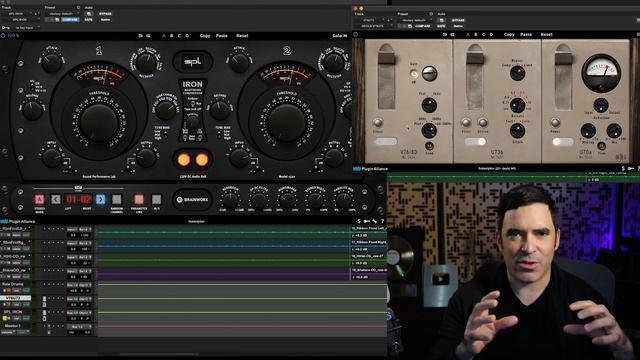This screenshot has width=640, height=360.
Task: Click channel 1 Rectifier selector knob
Action: pyautogui.click(x=146, y=63)
